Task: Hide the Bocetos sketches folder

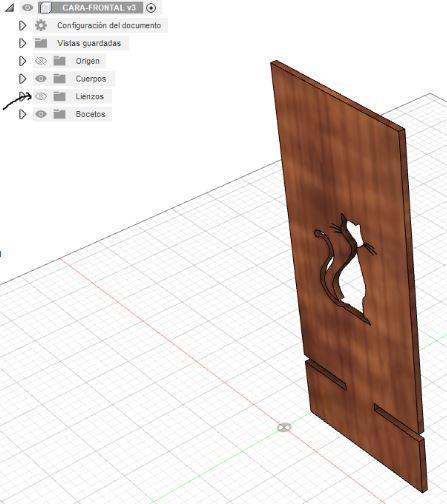Action: [41, 114]
